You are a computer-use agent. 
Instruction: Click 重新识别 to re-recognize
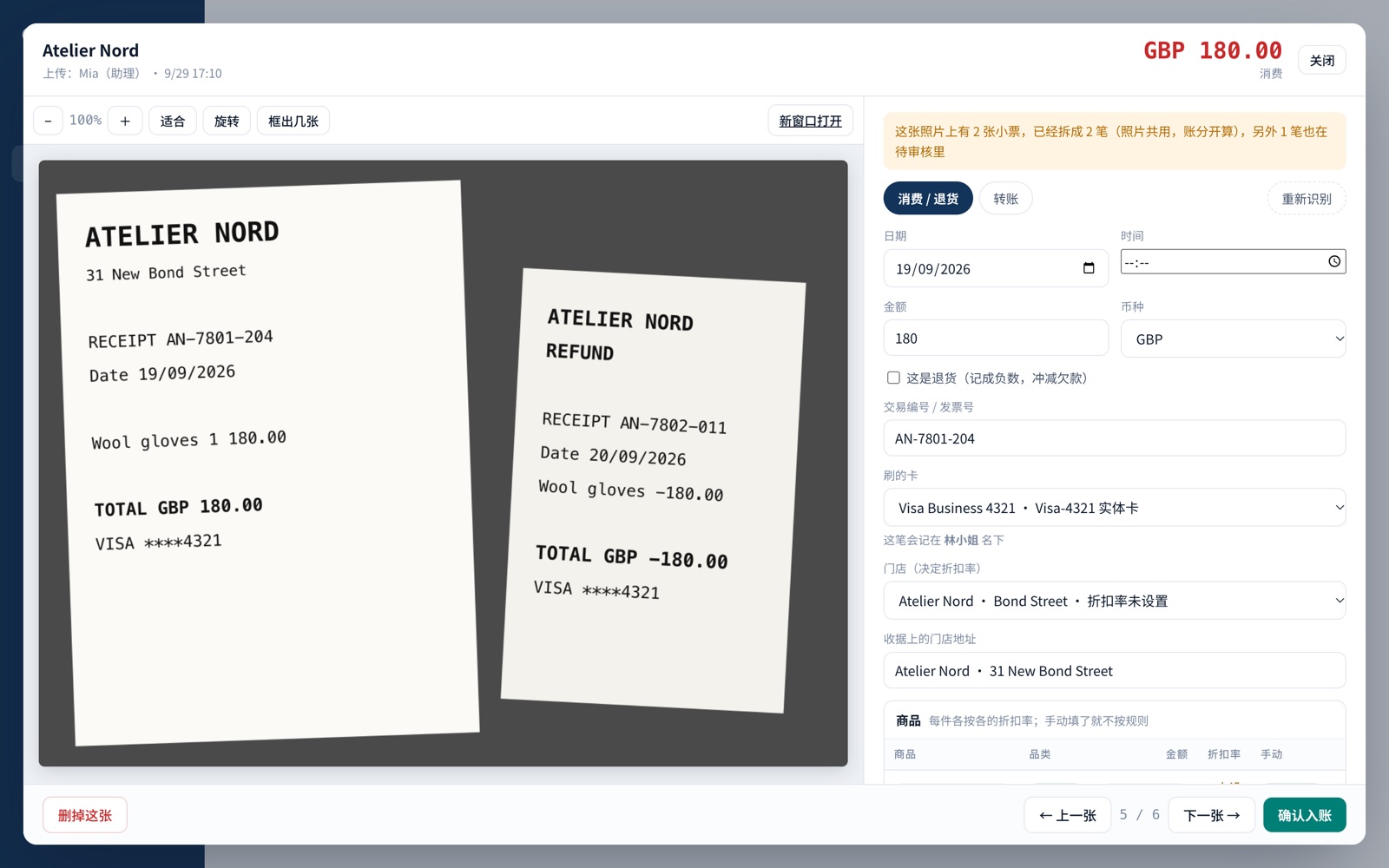1307,199
